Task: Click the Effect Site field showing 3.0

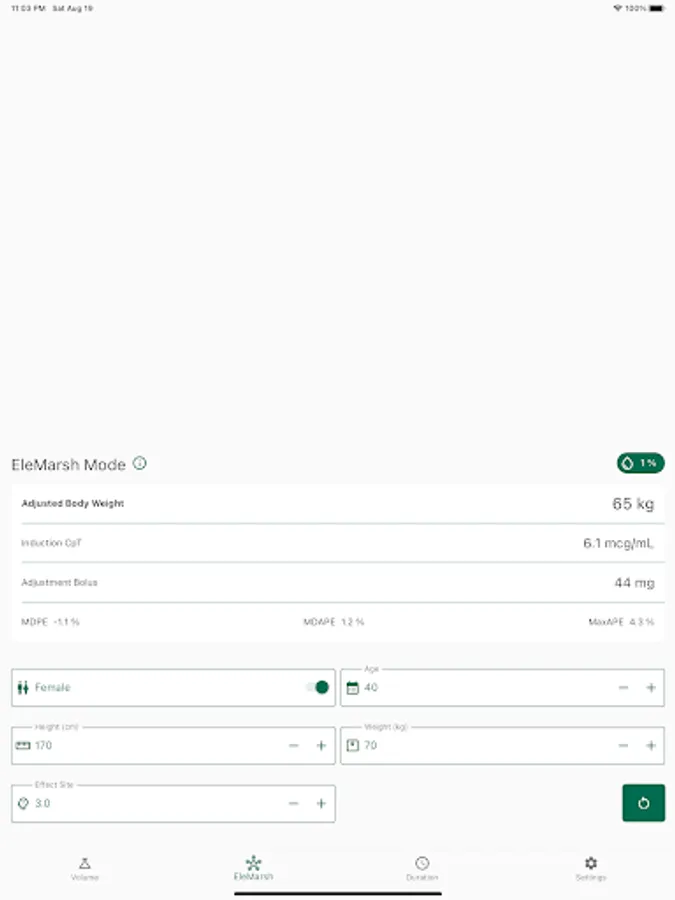Action: coord(173,803)
